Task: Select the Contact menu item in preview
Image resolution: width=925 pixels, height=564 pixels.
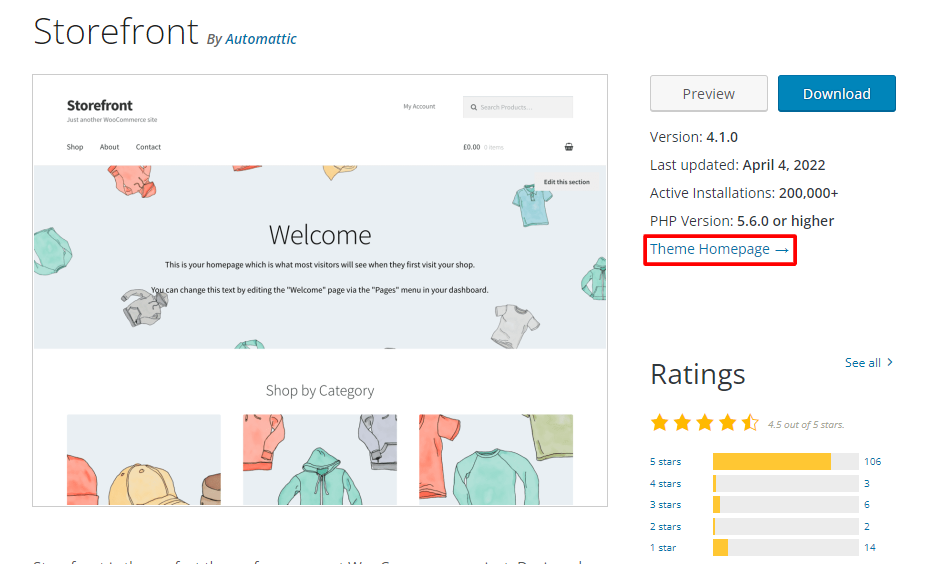Action: (148, 147)
